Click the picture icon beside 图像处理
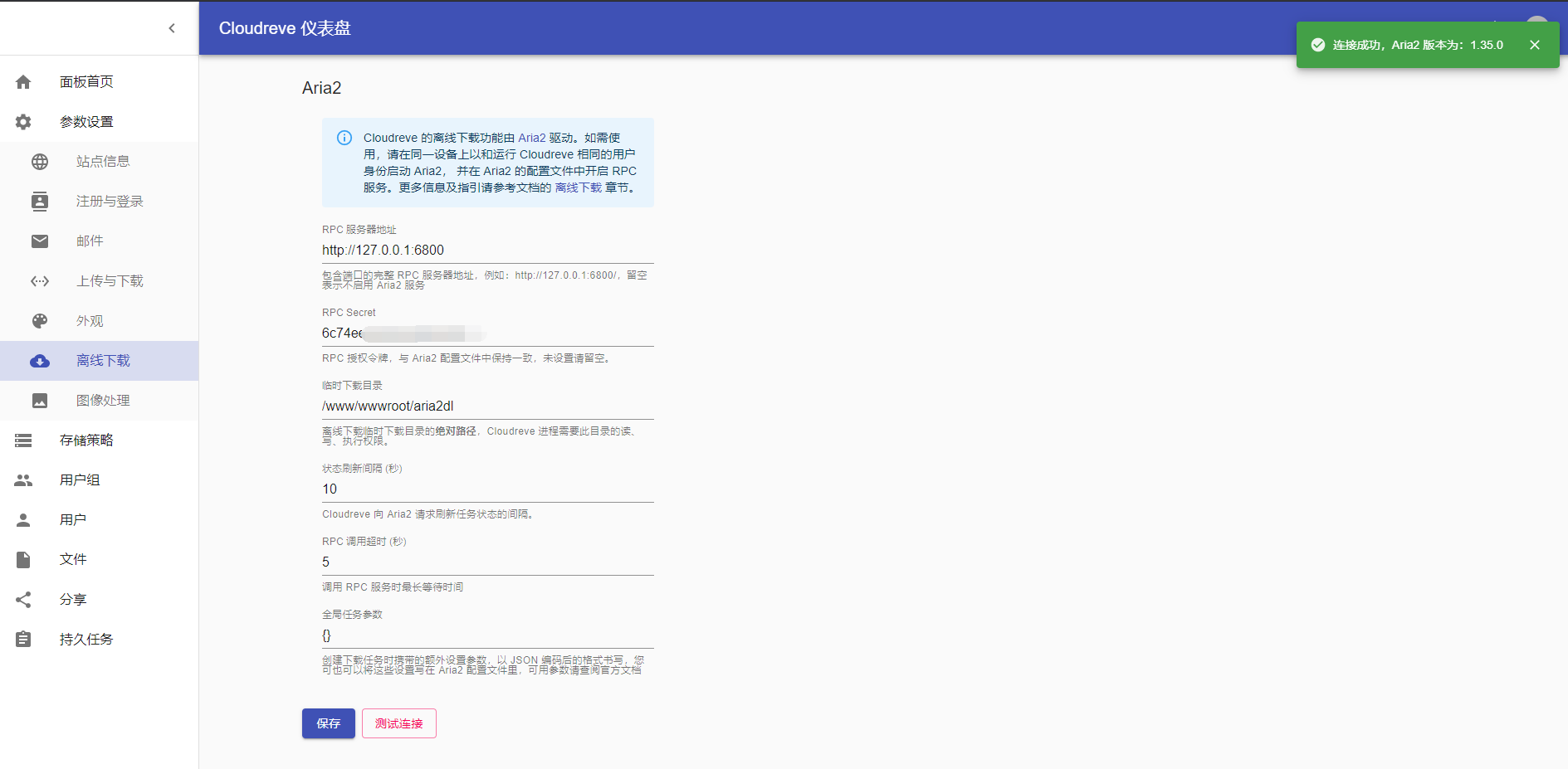The image size is (1568, 769). [40, 401]
